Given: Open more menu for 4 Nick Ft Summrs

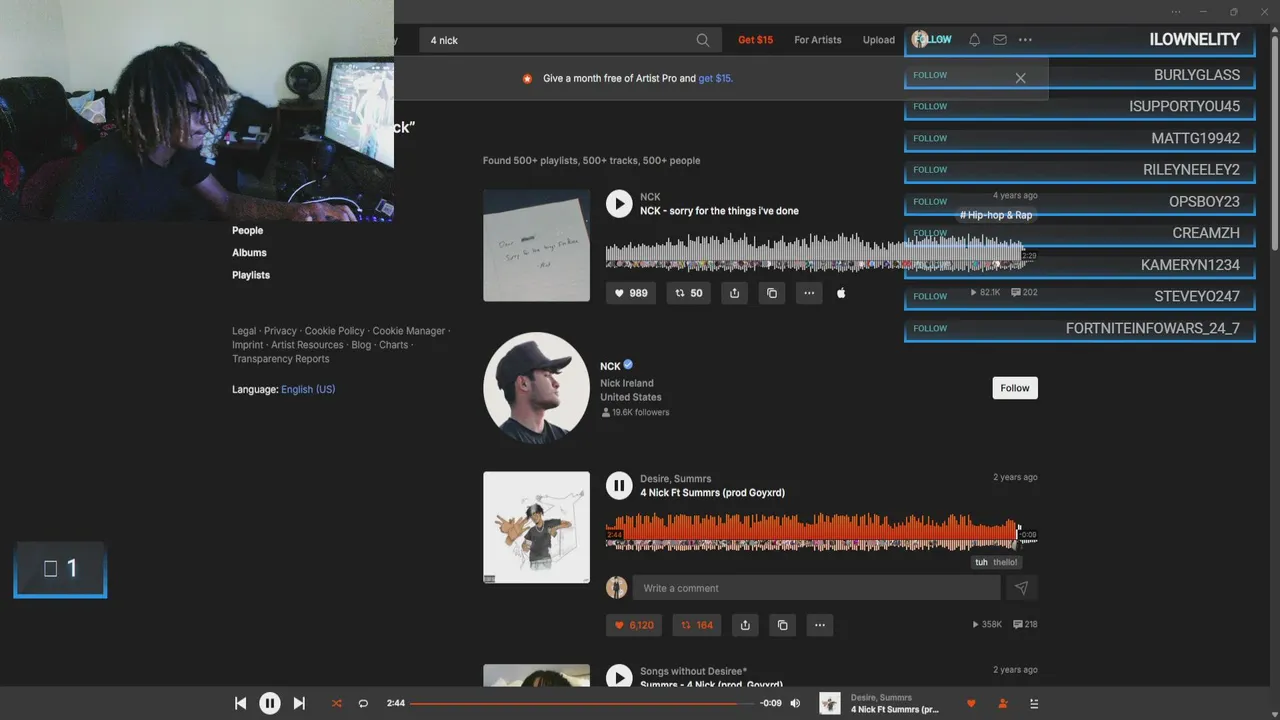Looking at the screenshot, I should pos(819,625).
